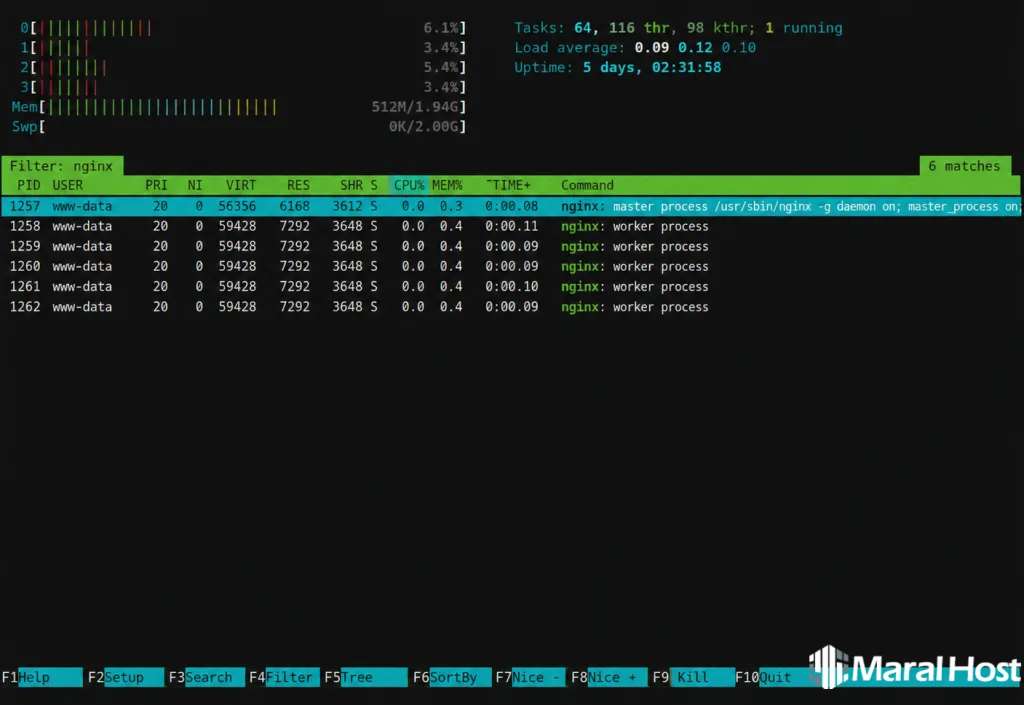Click the Swp meter showing 0K/2.00G

(x=239, y=127)
